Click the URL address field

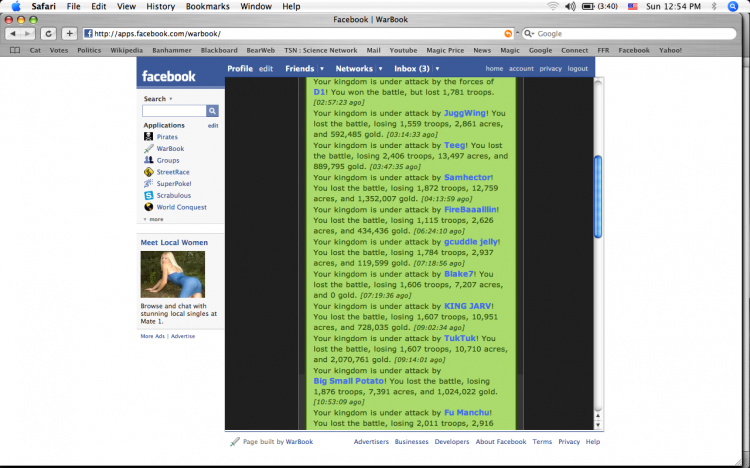point(298,33)
